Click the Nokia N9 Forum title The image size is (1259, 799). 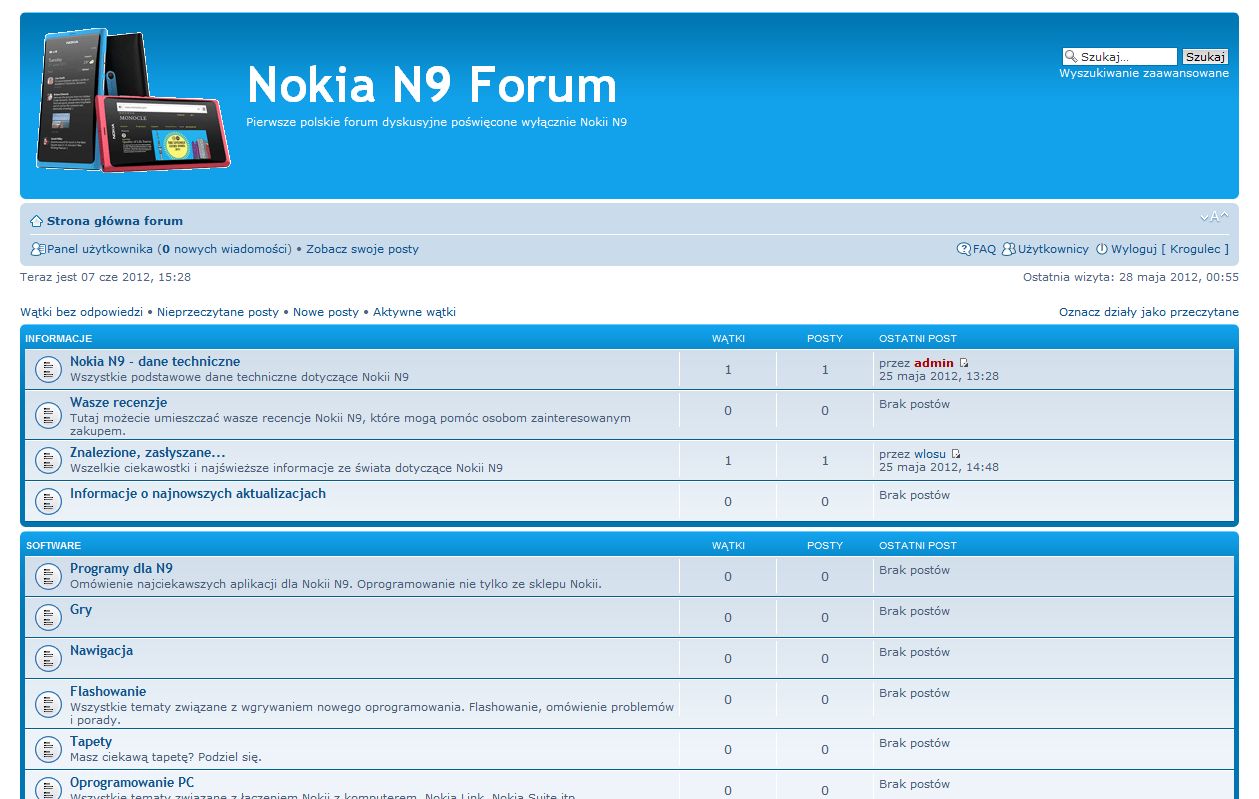click(432, 84)
